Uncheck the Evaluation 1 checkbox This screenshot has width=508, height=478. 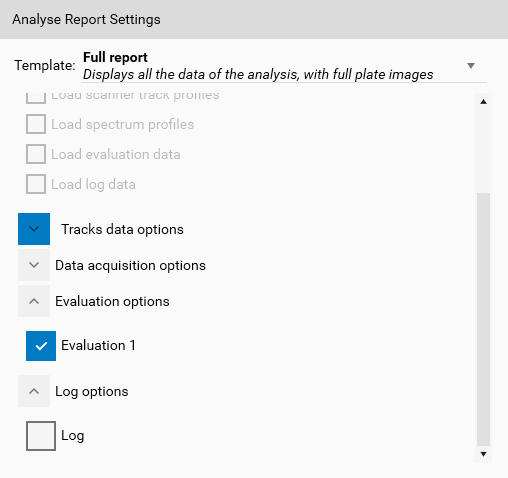(x=41, y=346)
